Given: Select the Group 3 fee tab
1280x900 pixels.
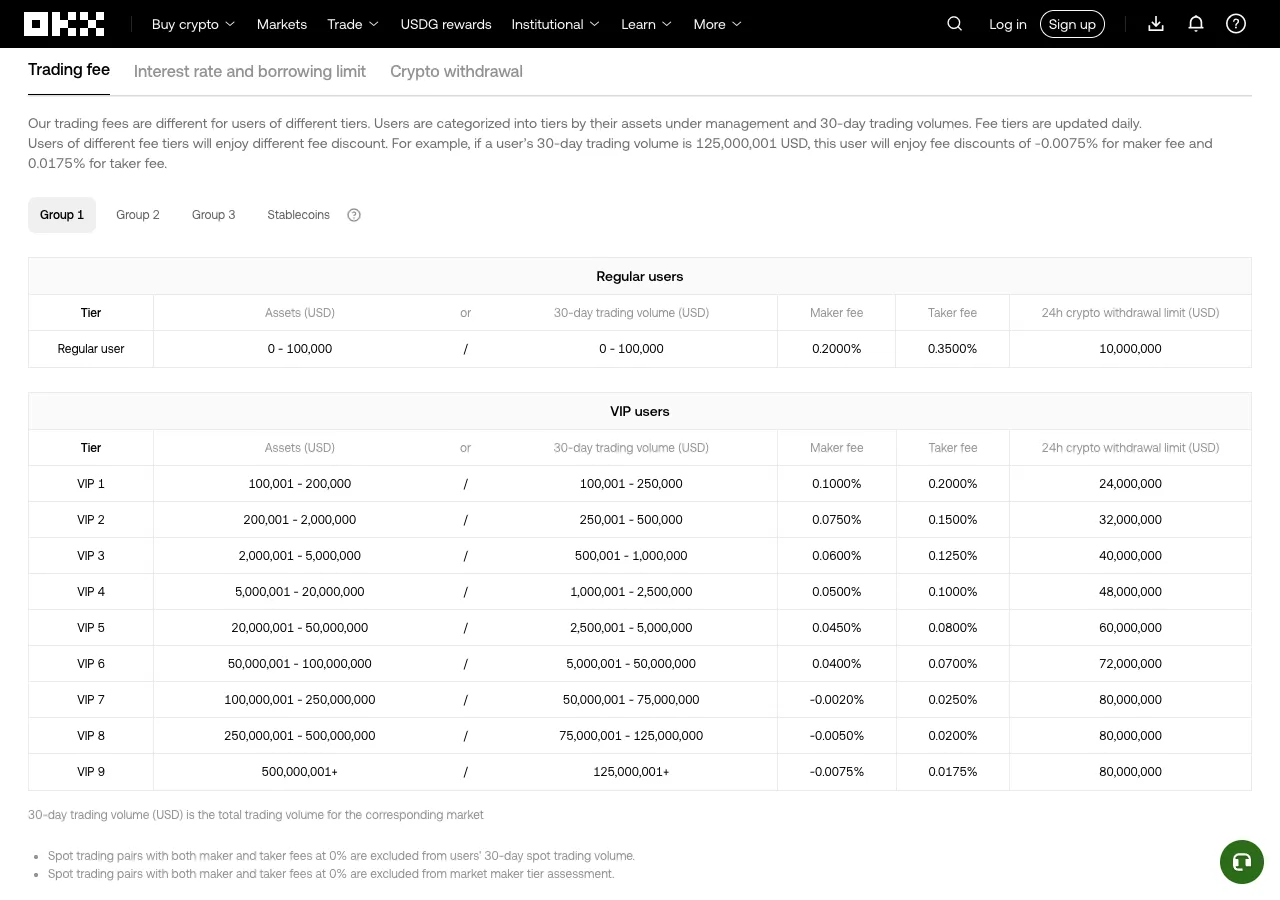Looking at the screenshot, I should tap(214, 215).
